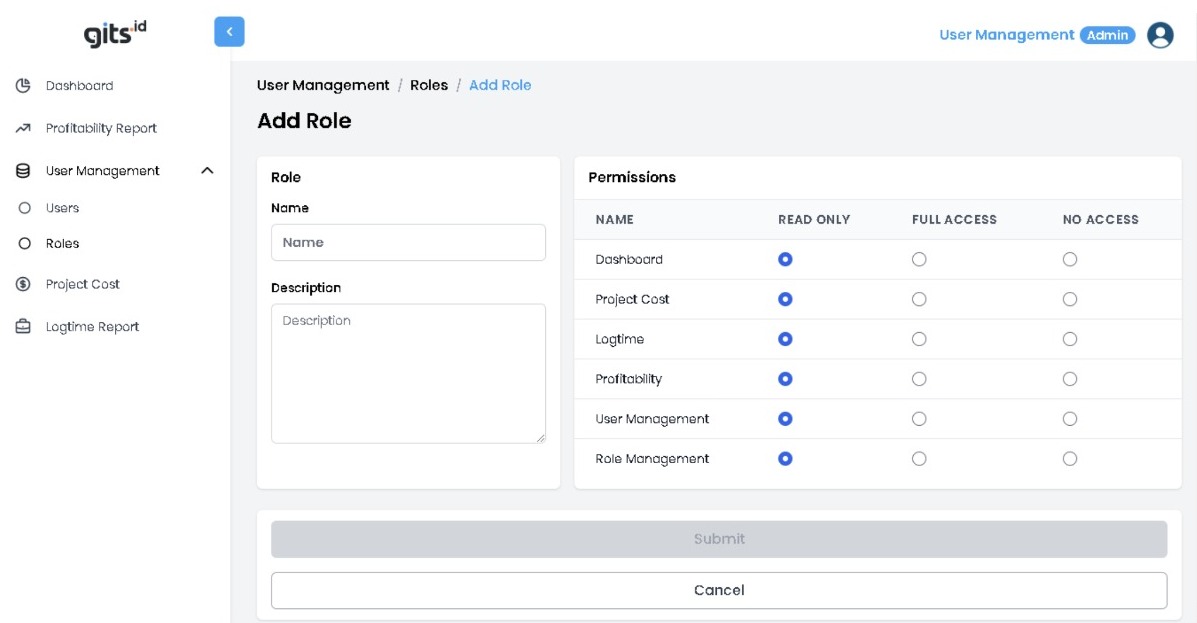The width and height of the screenshot is (1197, 623).
Task: Select Read Only for Profitability
Action: pos(785,379)
